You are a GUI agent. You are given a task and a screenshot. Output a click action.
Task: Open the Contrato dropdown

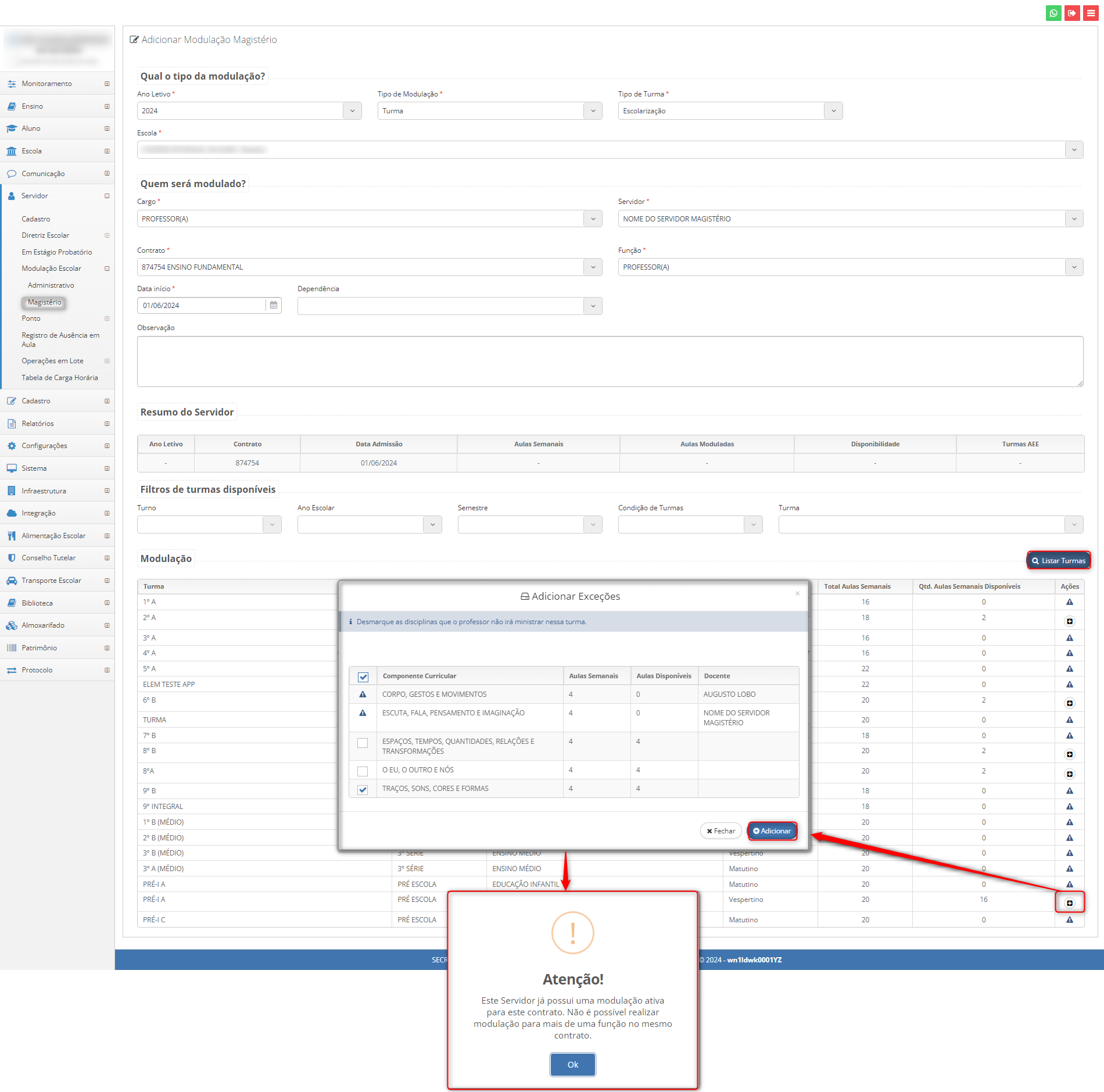point(370,267)
